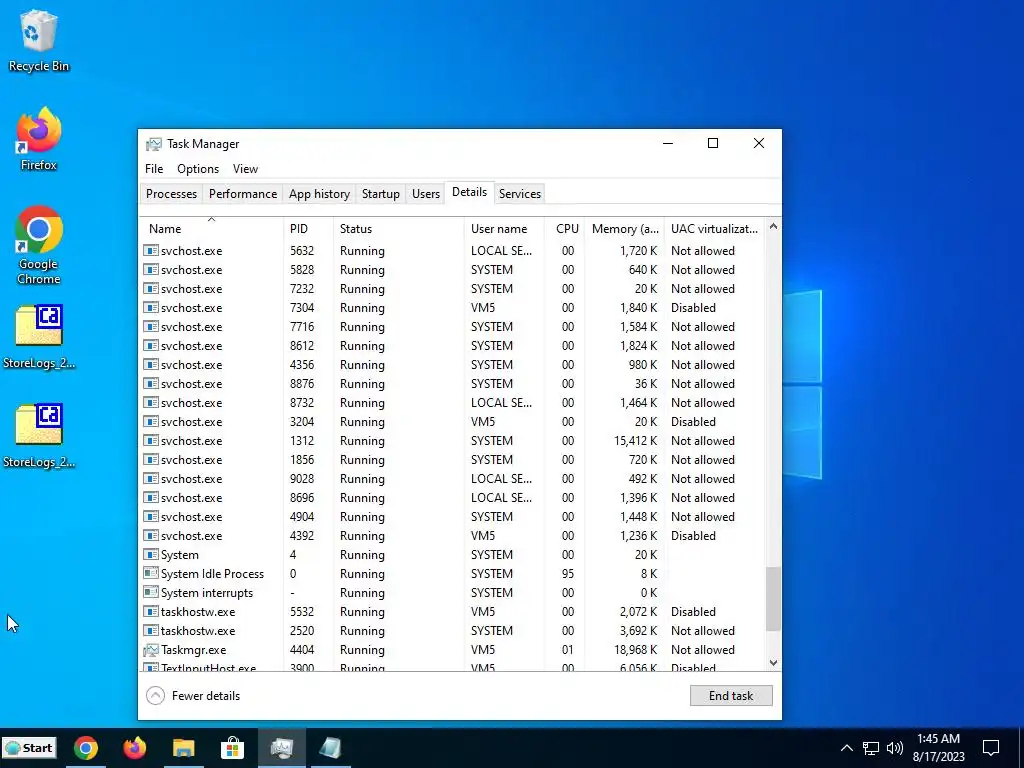Screen dimensions: 1024x768
Task: Open the notification center icon
Action: point(991,748)
